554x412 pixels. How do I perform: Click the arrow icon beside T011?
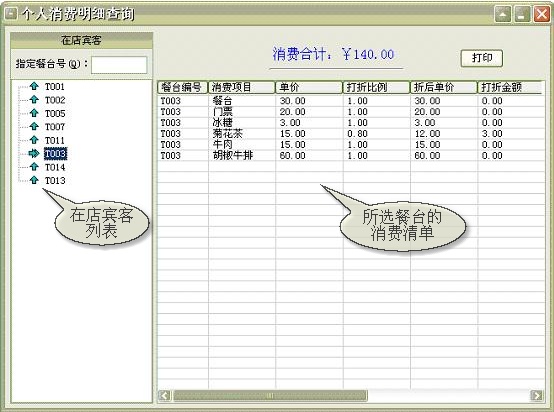click(34, 140)
